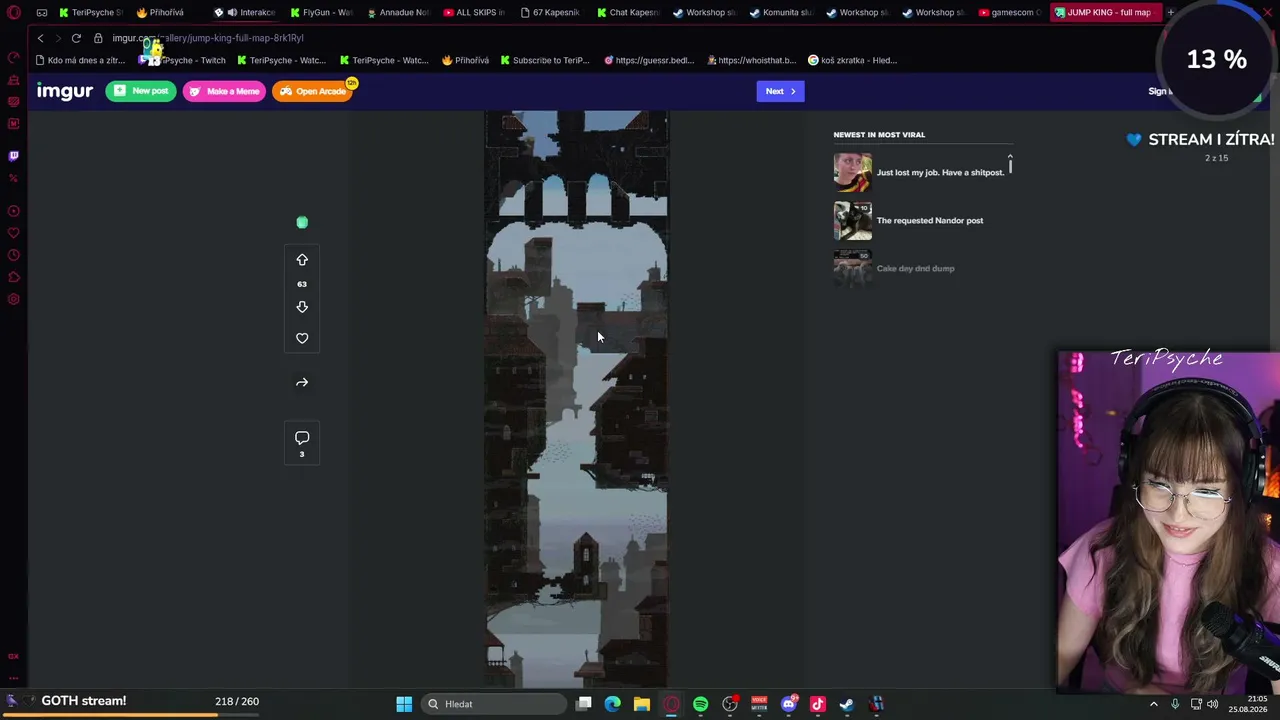Switch to the 67 Kapesník tab
The width and height of the screenshot is (1280, 720).
coord(550,13)
